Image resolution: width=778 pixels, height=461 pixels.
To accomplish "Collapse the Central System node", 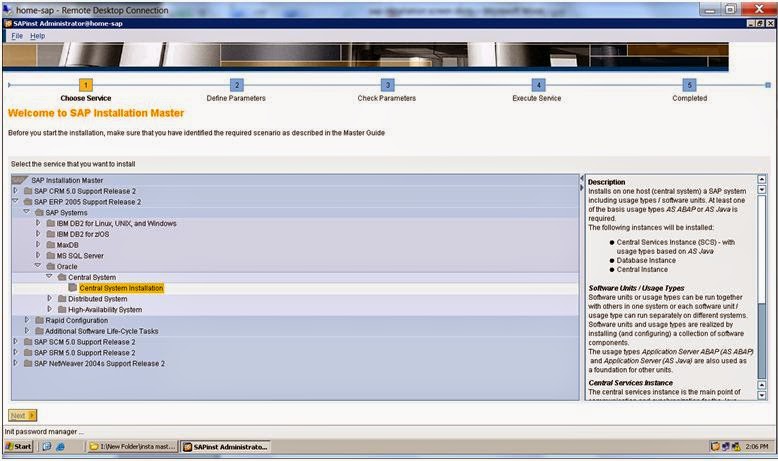I will (x=50, y=276).
